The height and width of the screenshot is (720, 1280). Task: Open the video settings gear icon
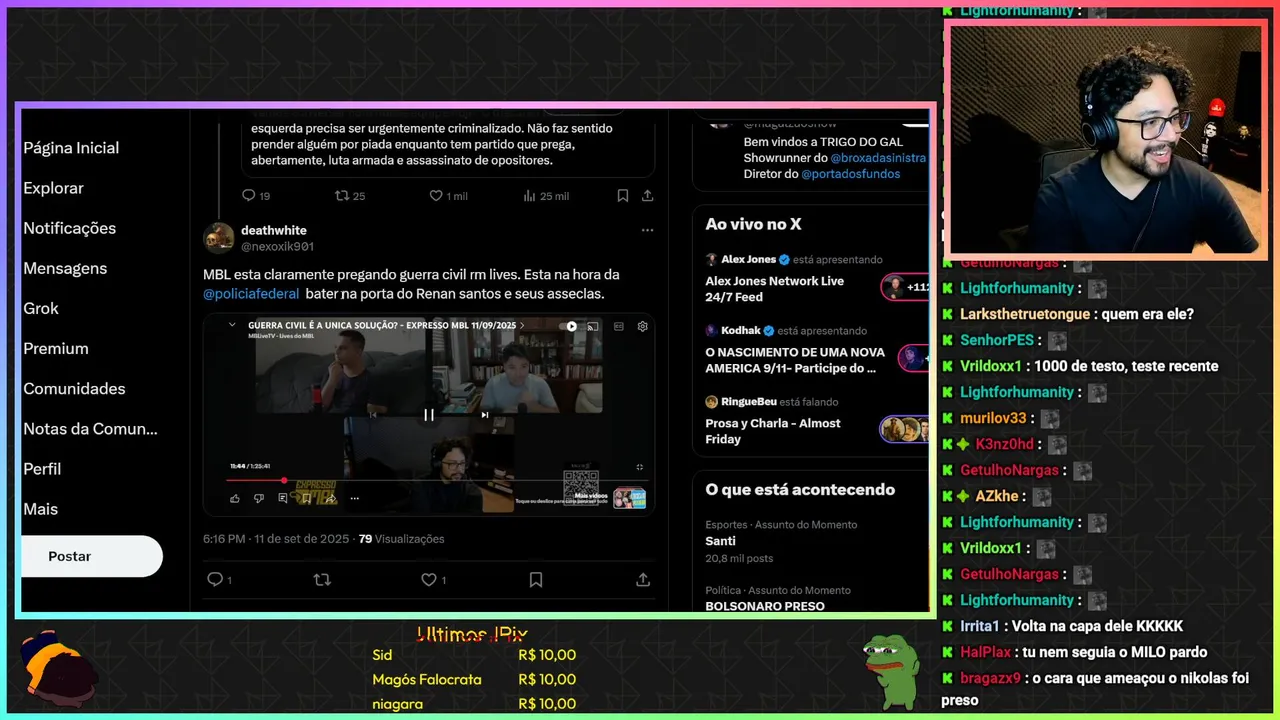(642, 326)
